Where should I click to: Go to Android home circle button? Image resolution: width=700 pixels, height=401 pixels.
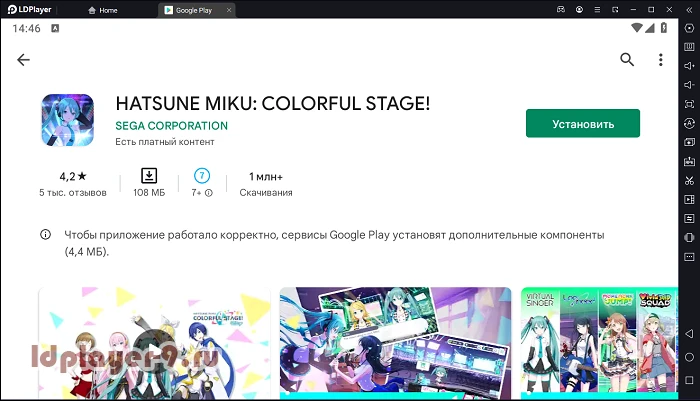coord(689,357)
